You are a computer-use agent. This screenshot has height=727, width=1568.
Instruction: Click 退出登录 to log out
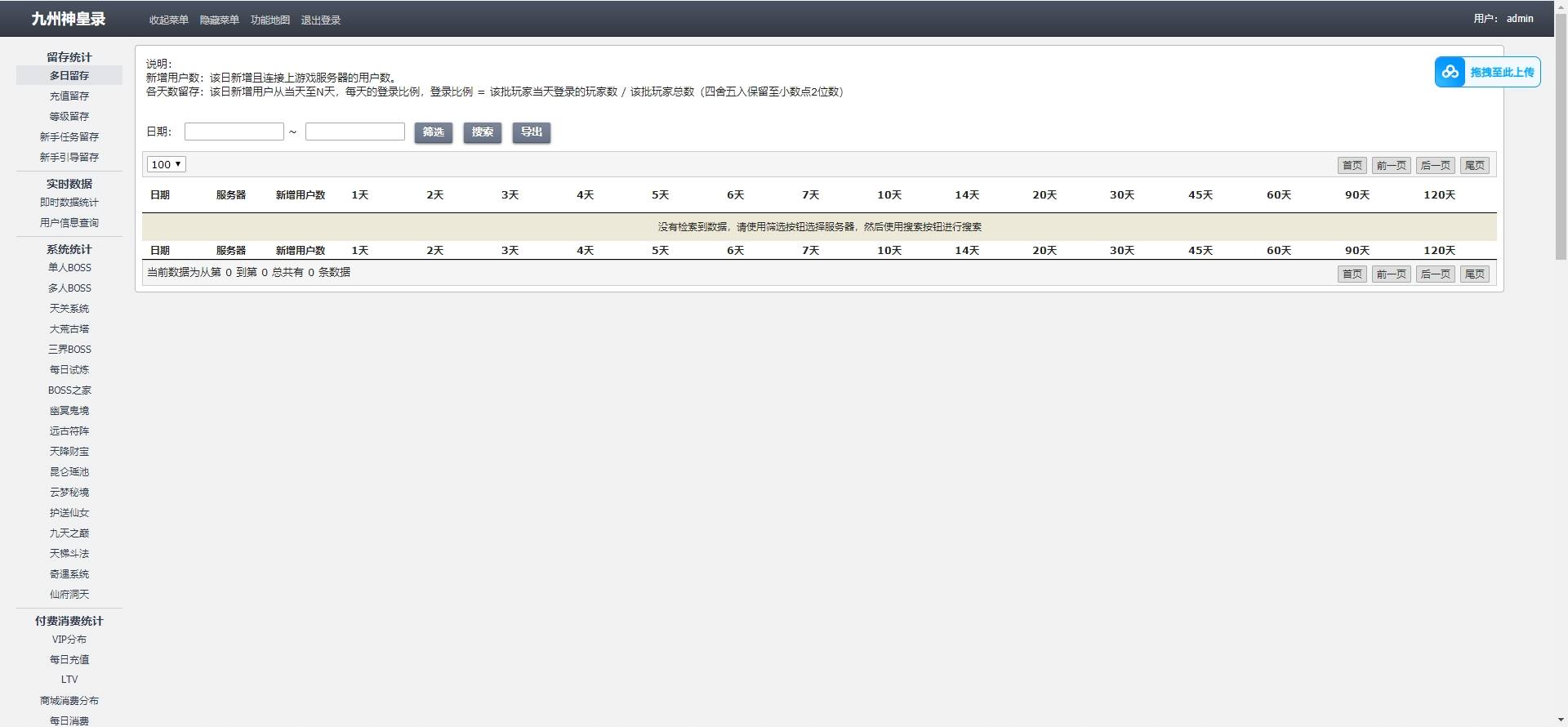click(320, 20)
